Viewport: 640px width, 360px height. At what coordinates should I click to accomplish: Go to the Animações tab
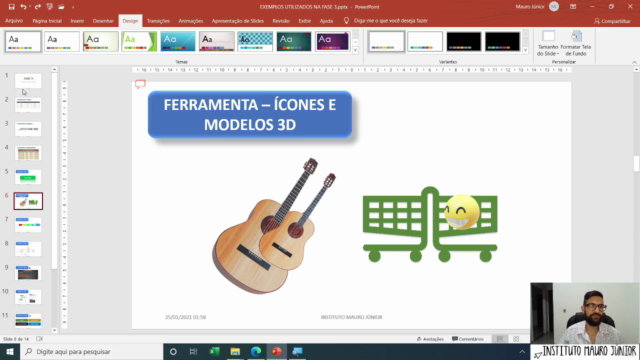(x=191, y=21)
